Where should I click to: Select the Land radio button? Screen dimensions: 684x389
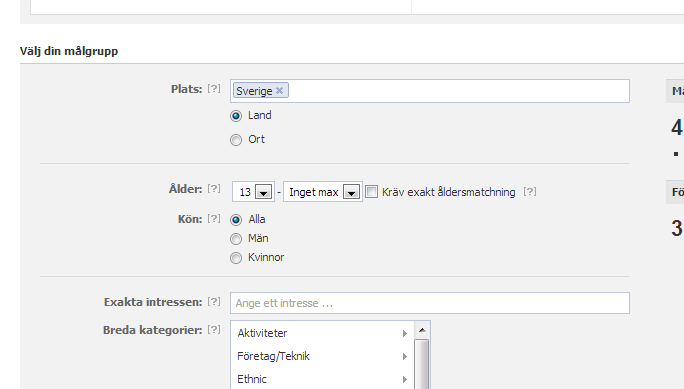[236, 116]
